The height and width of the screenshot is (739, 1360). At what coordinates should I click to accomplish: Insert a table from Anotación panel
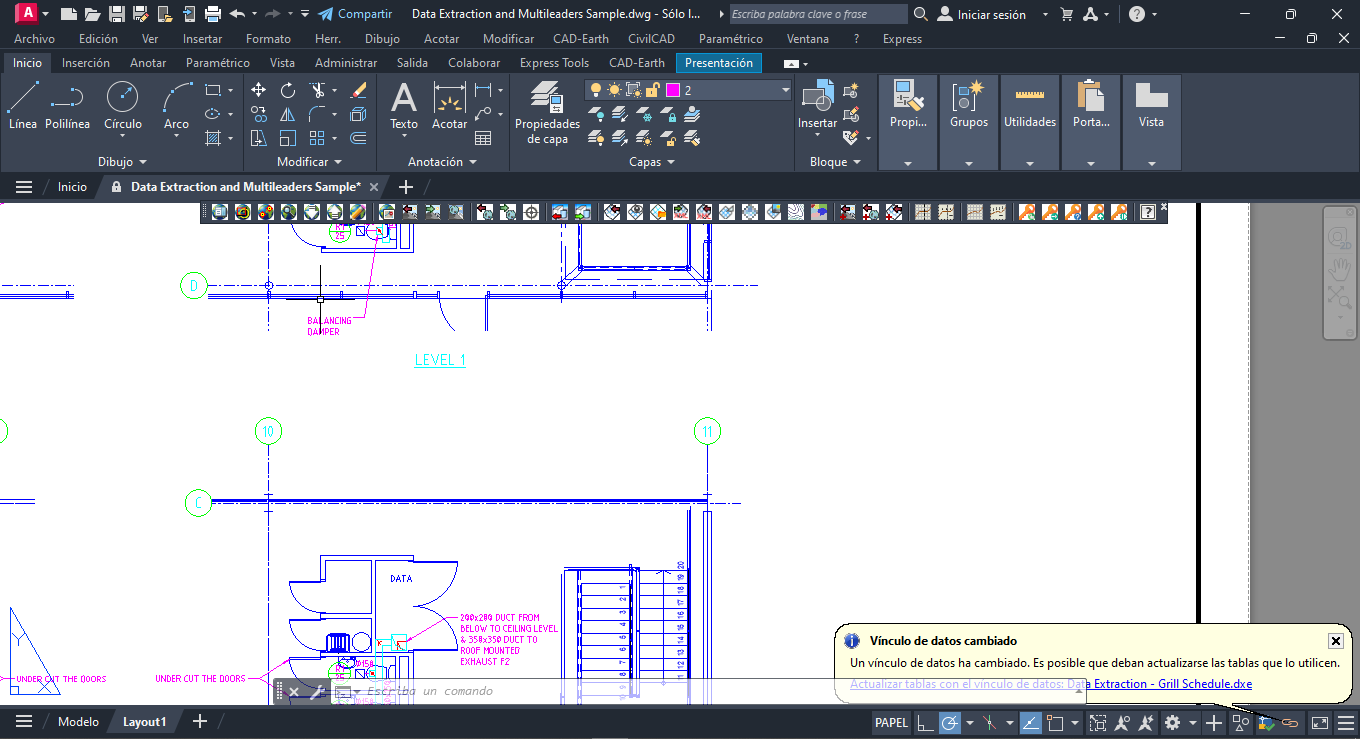(484, 138)
